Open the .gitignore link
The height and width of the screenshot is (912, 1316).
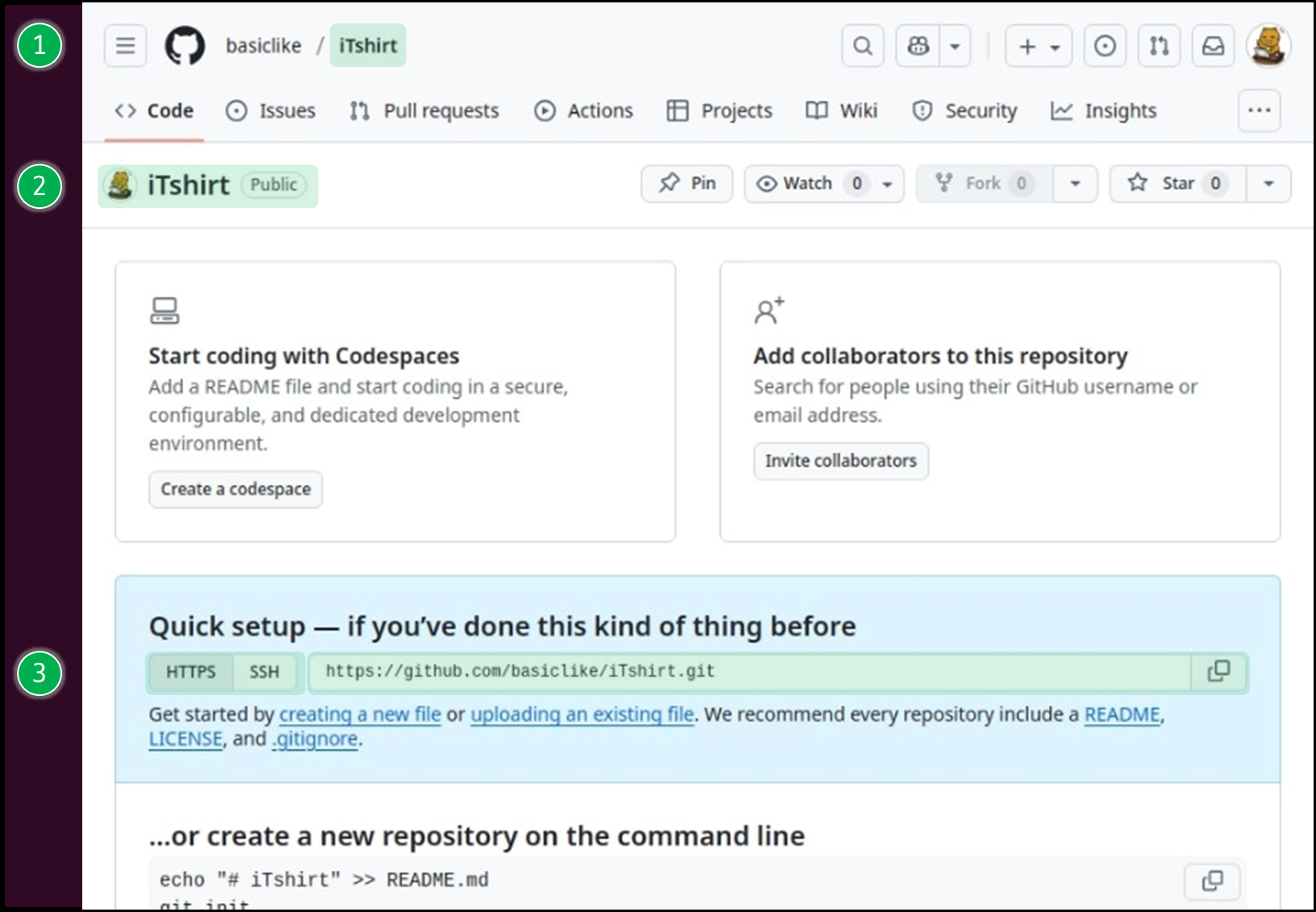314,739
